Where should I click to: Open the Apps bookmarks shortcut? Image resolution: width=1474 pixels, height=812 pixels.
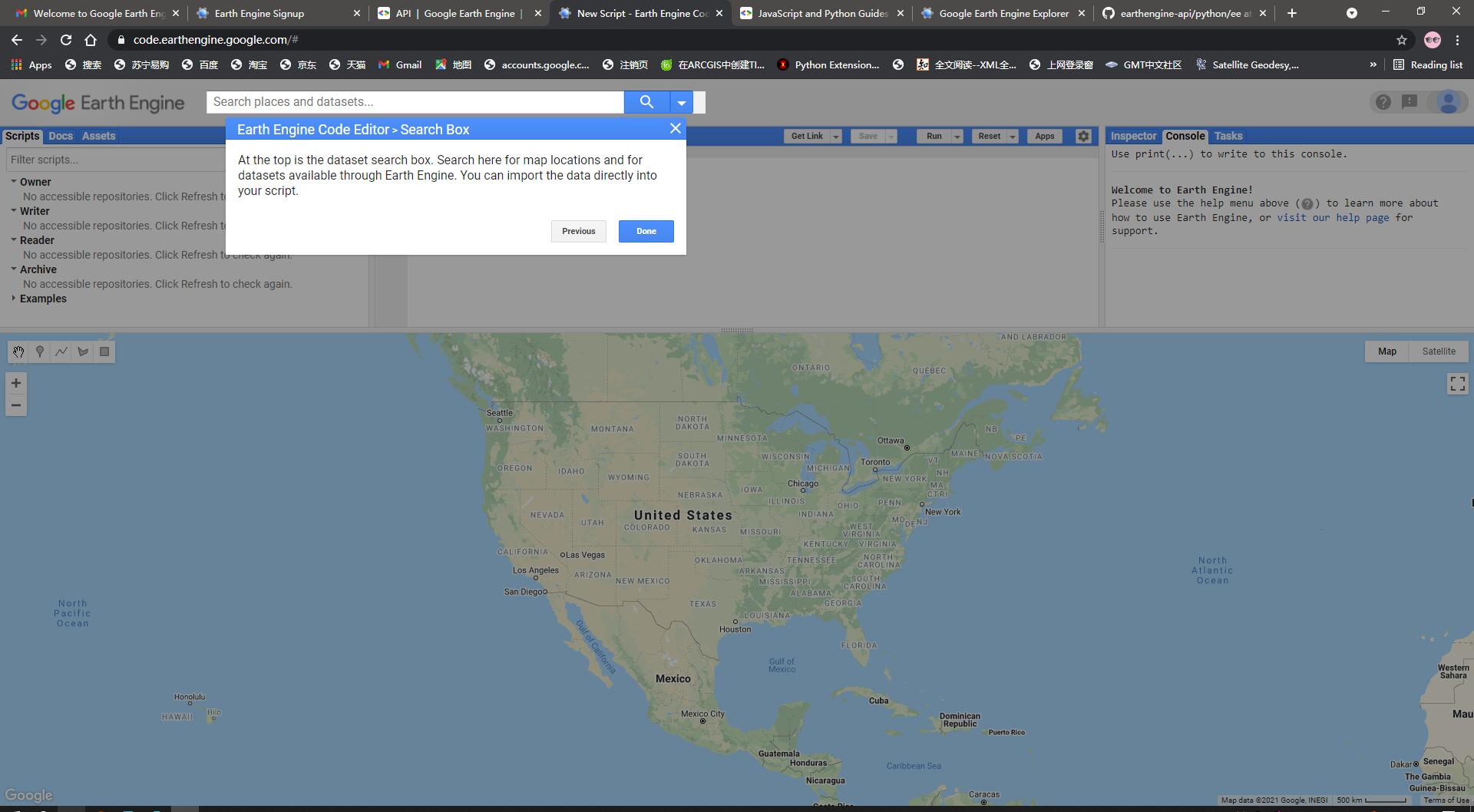31,65
